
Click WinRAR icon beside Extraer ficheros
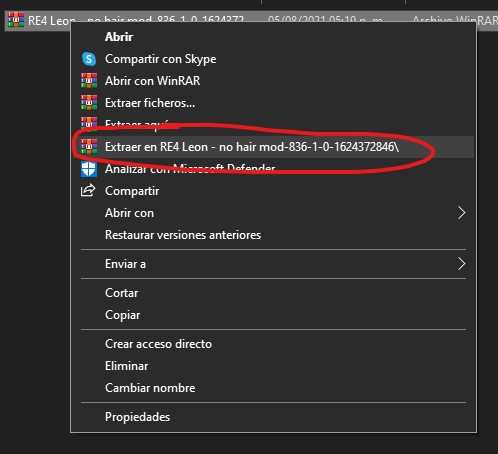(x=89, y=103)
